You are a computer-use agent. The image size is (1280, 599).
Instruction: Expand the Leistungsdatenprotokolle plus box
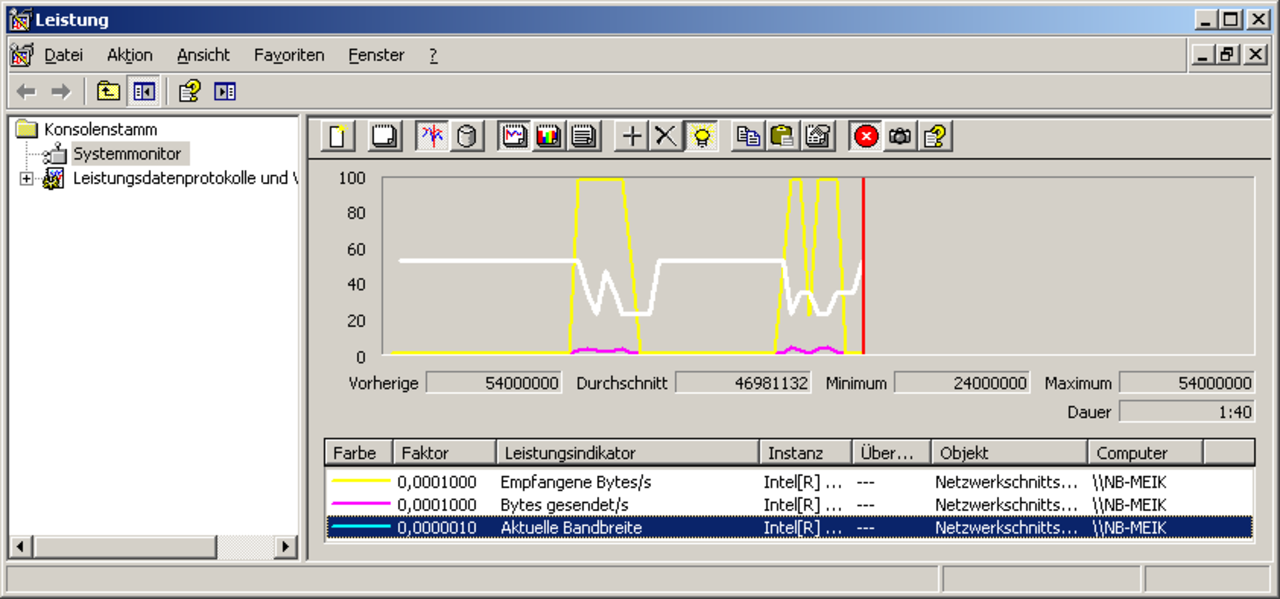point(26,179)
